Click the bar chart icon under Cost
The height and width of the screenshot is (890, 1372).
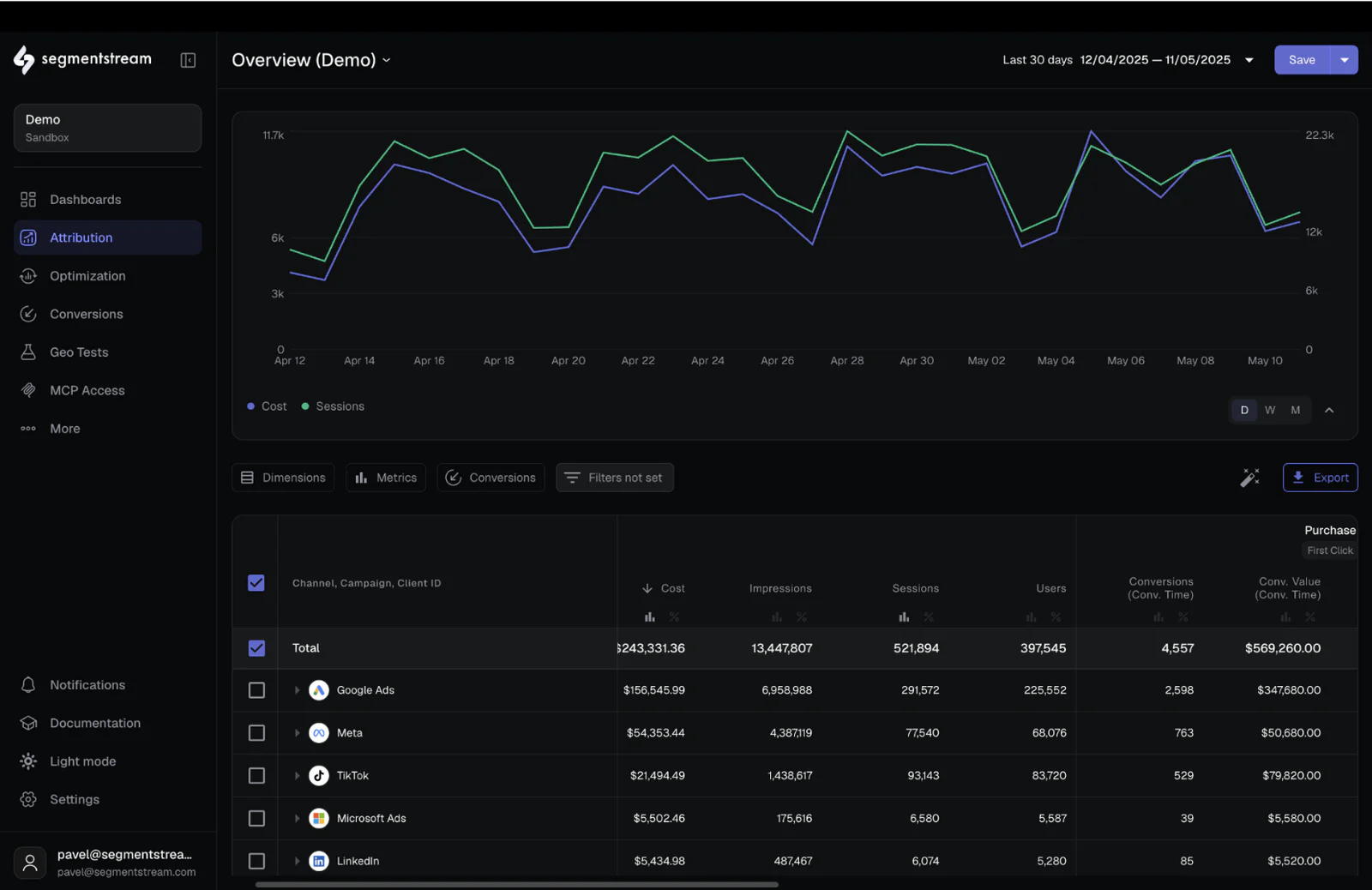pyautogui.click(x=650, y=617)
